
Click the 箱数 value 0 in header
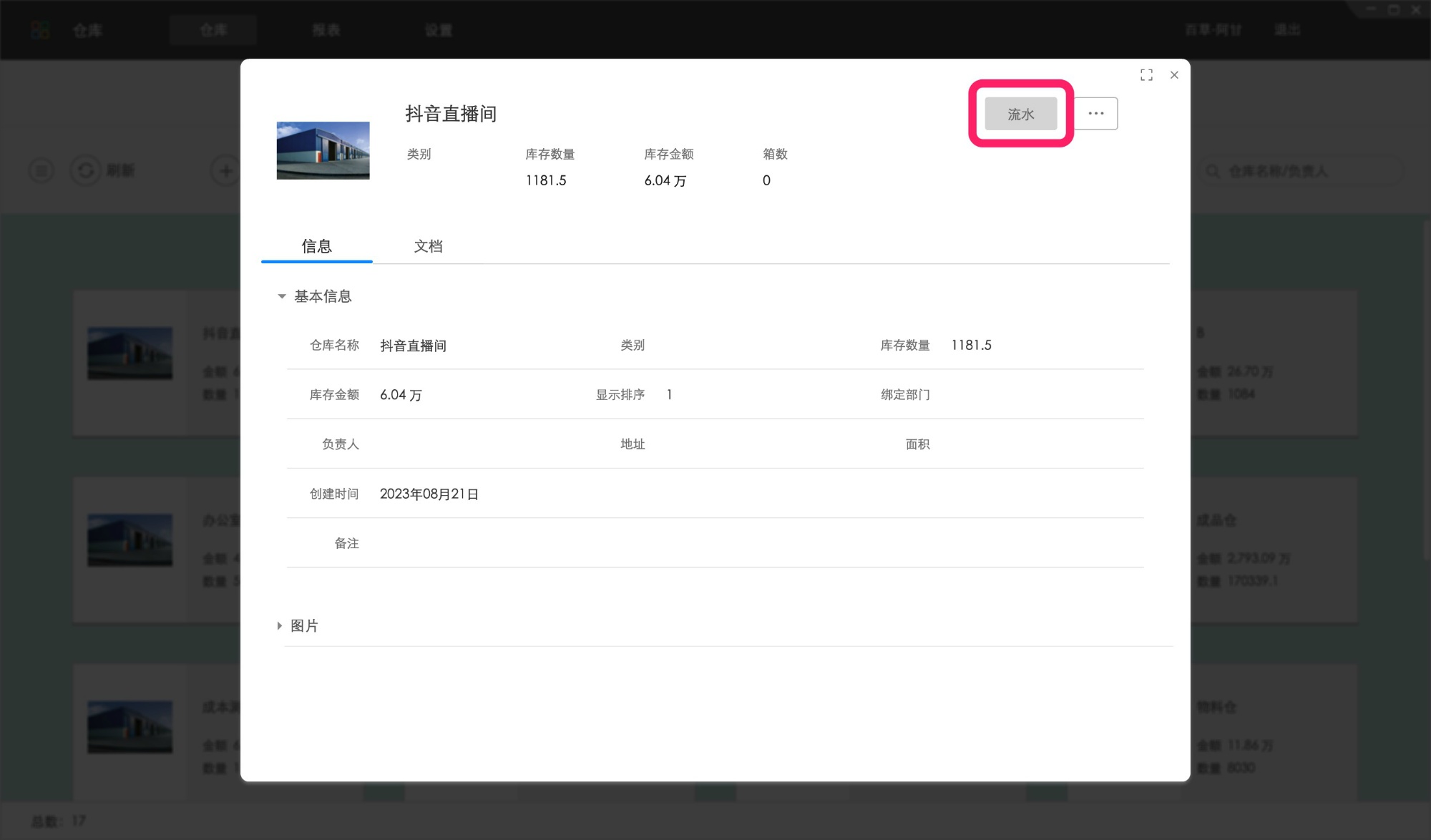click(766, 180)
